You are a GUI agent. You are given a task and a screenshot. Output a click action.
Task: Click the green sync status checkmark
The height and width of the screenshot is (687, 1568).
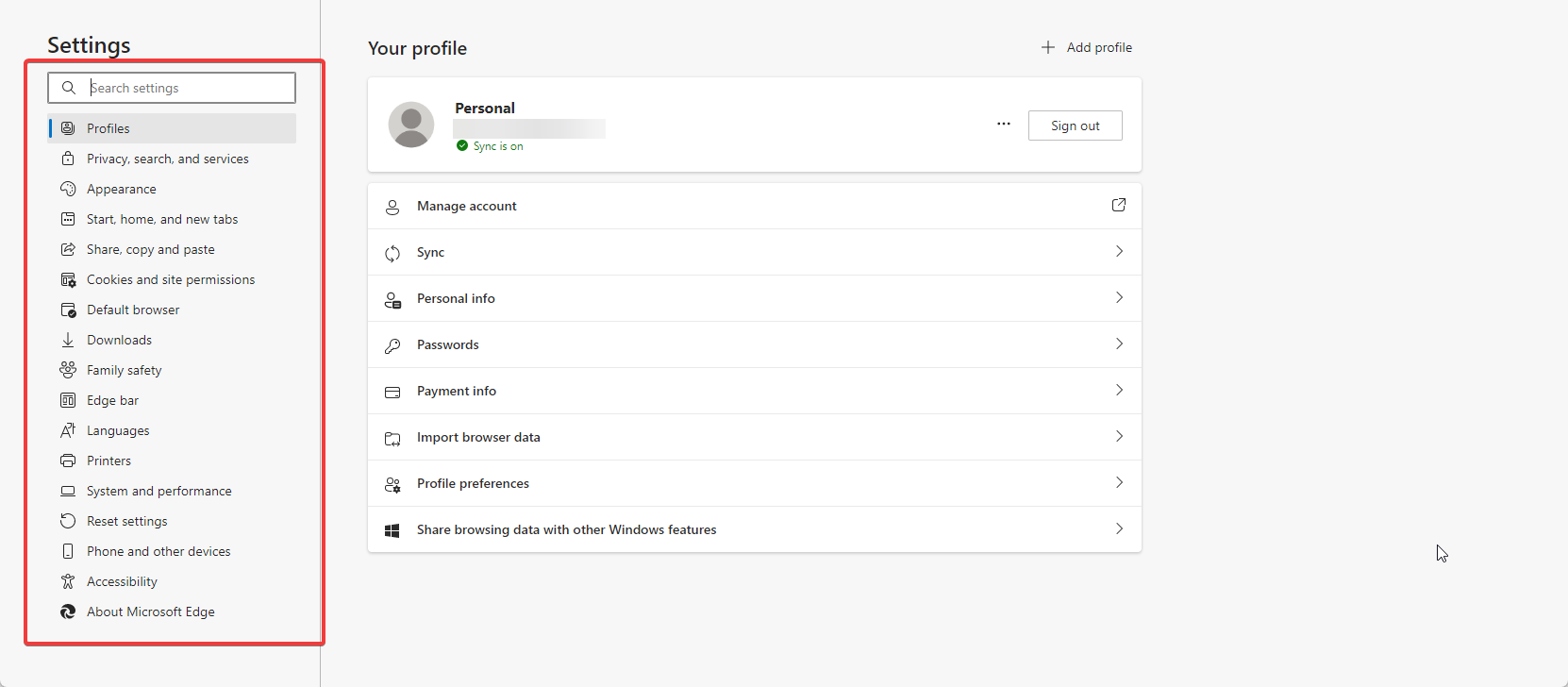click(x=462, y=145)
